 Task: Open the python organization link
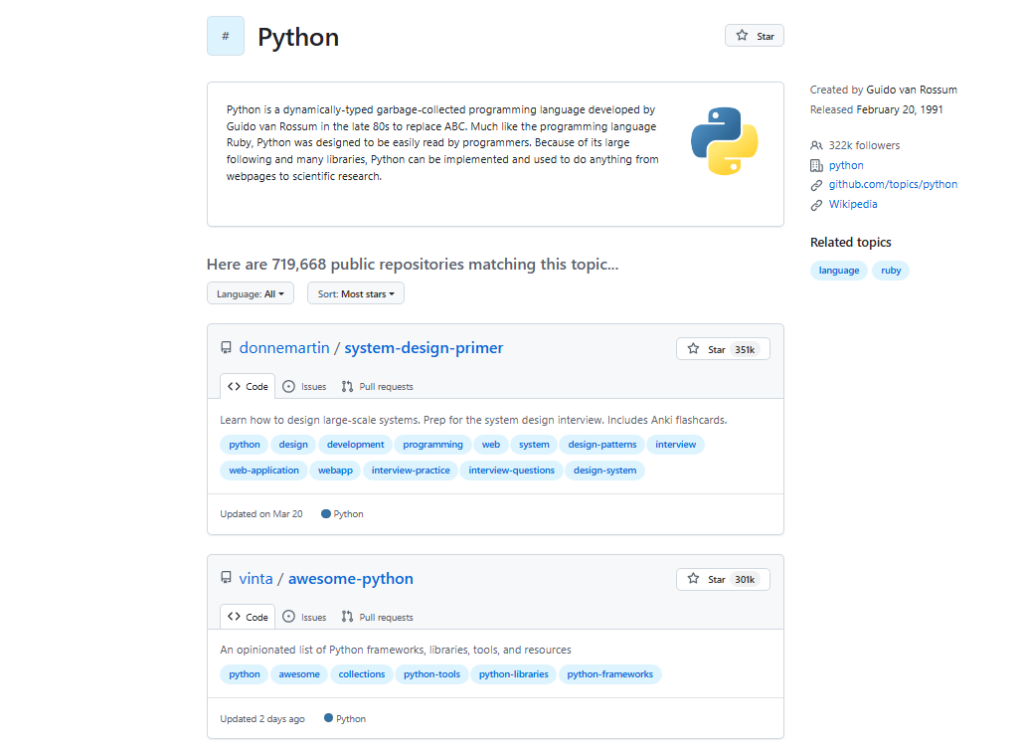pyautogui.click(x=846, y=165)
